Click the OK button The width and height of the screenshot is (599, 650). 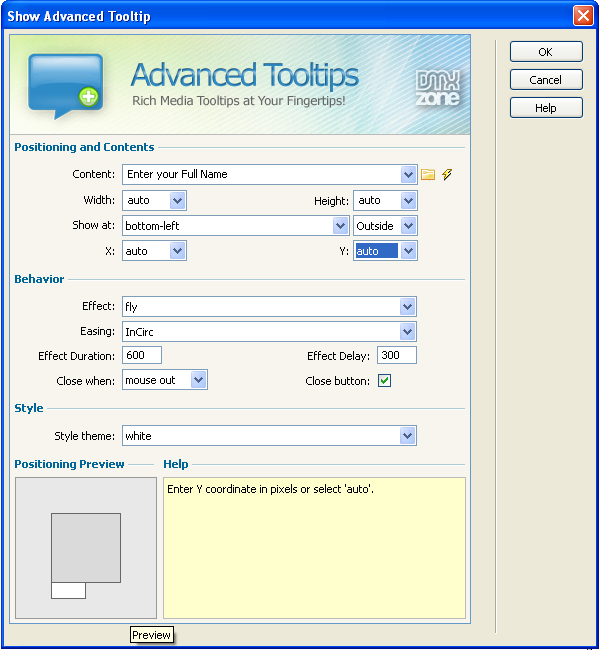546,52
